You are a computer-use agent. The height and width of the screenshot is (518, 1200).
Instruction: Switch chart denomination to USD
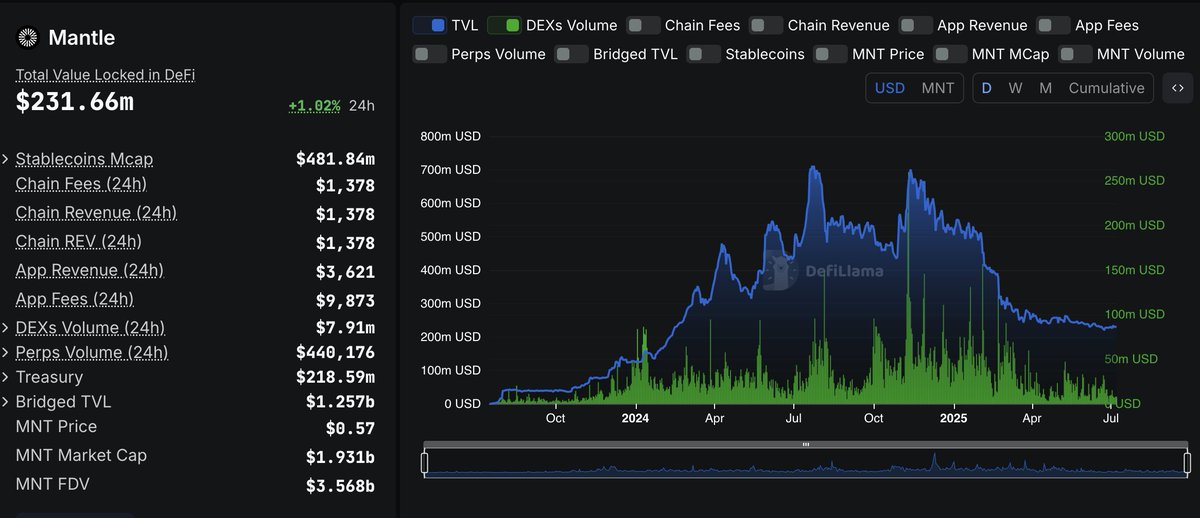click(x=890, y=88)
